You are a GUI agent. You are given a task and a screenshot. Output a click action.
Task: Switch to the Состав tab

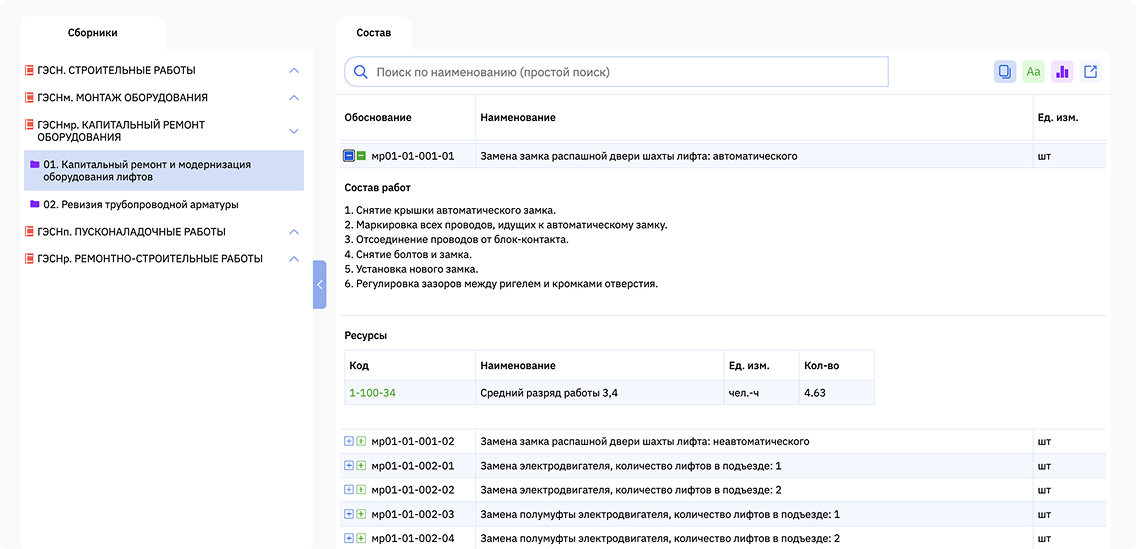click(374, 33)
